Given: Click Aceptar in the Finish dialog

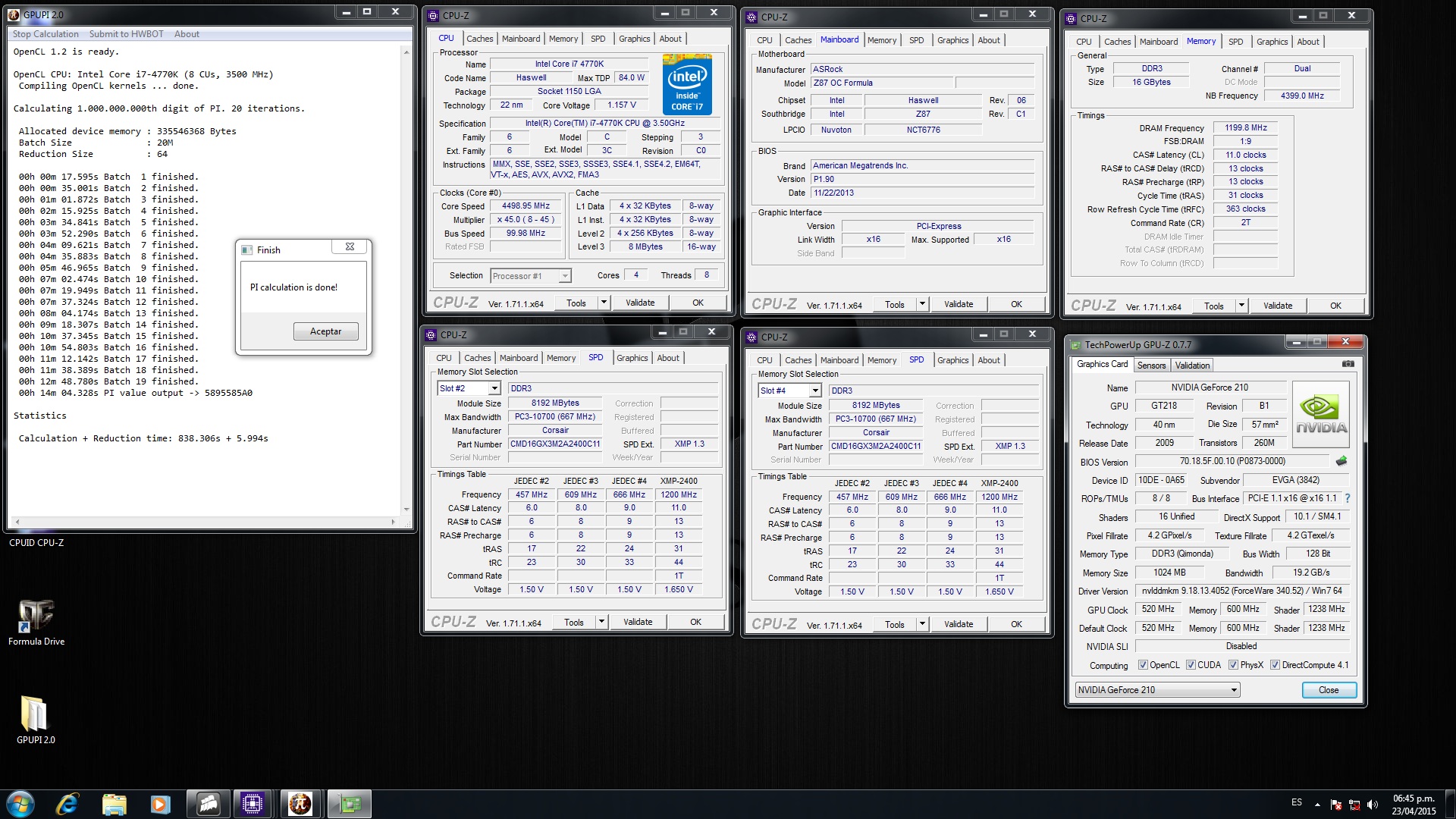Looking at the screenshot, I should click(x=325, y=331).
